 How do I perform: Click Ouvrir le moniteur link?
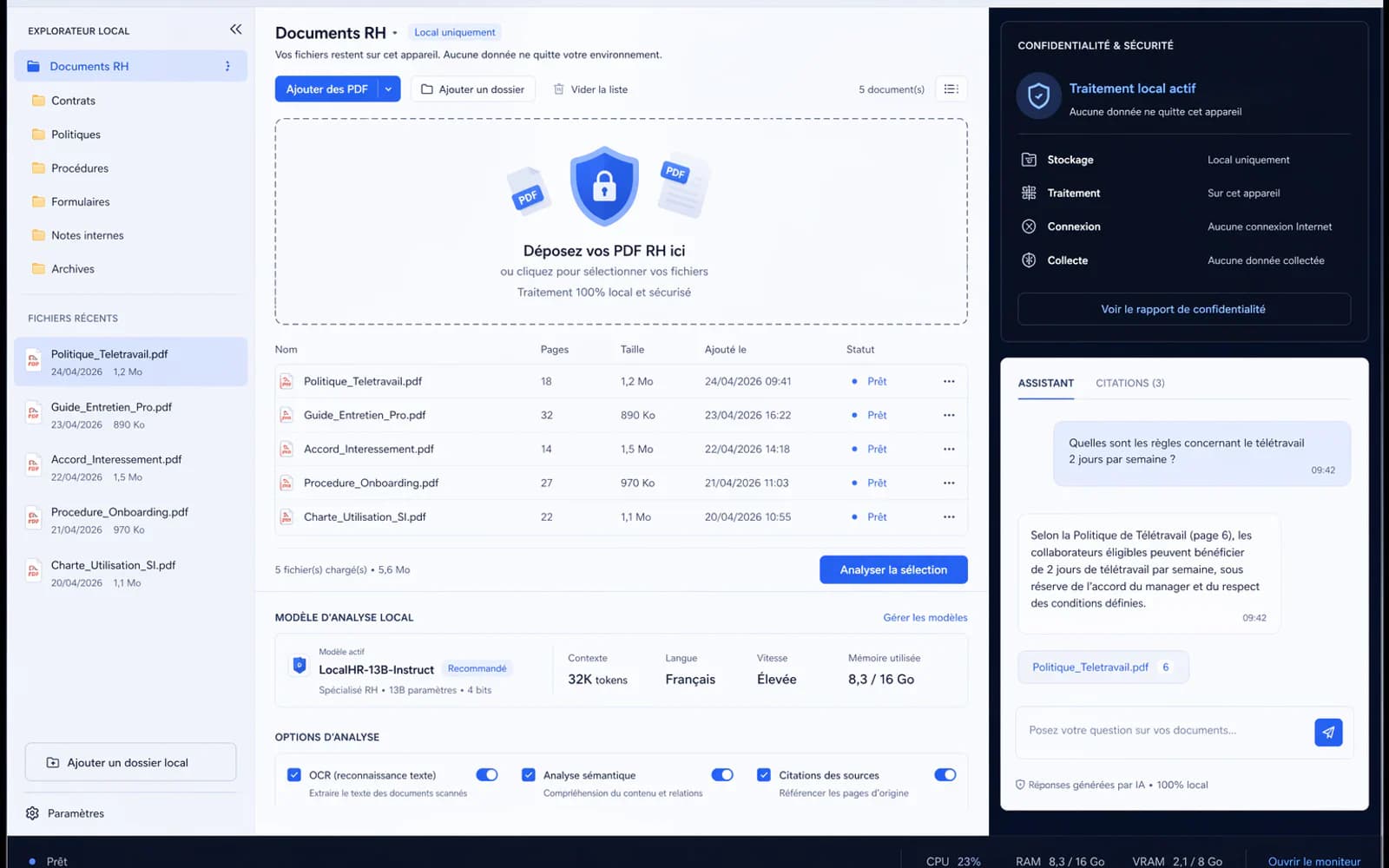(1313, 862)
